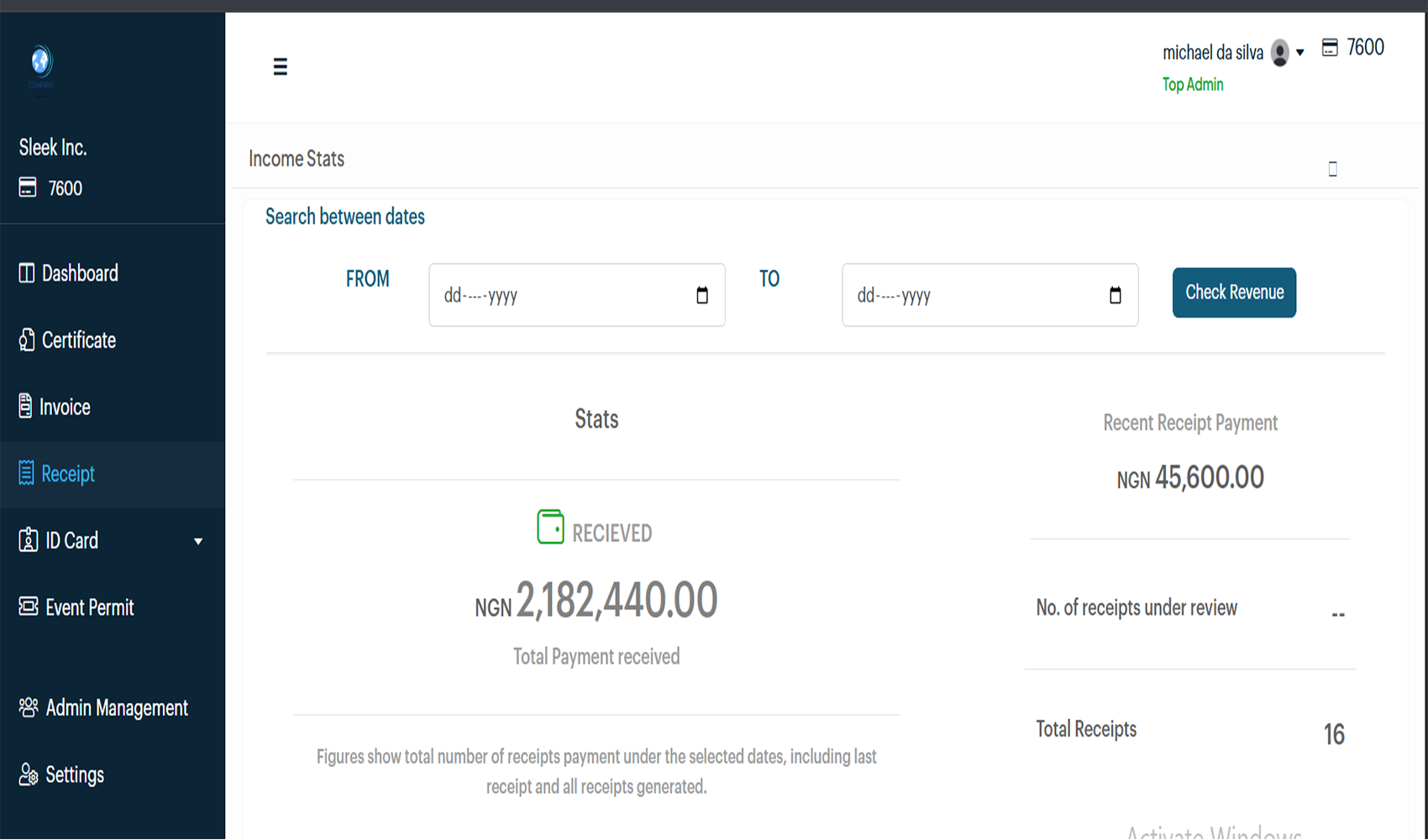
Task: Click the hamburger menu icon
Action: point(281,66)
